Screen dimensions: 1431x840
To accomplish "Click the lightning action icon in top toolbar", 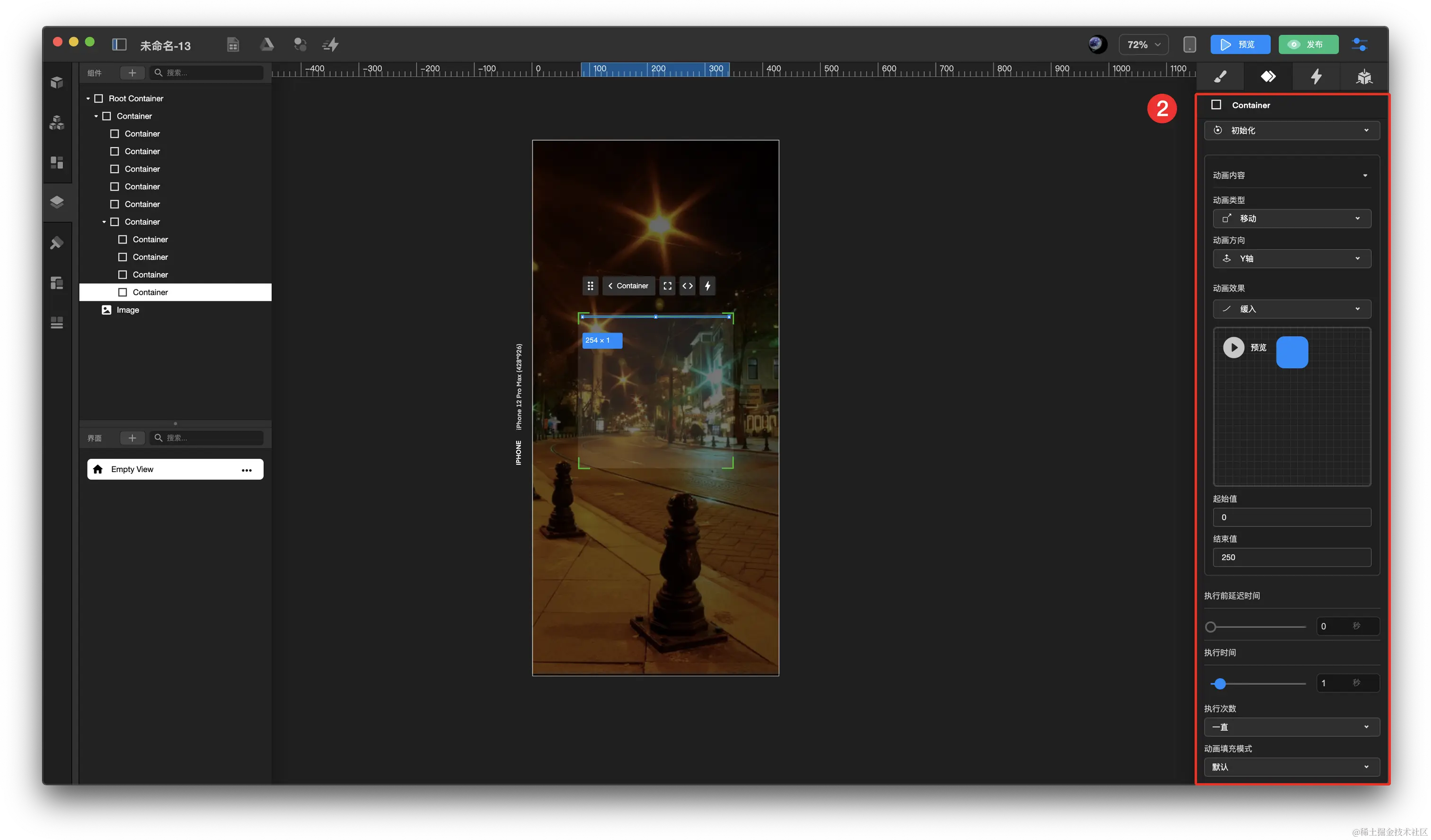I will click(331, 44).
